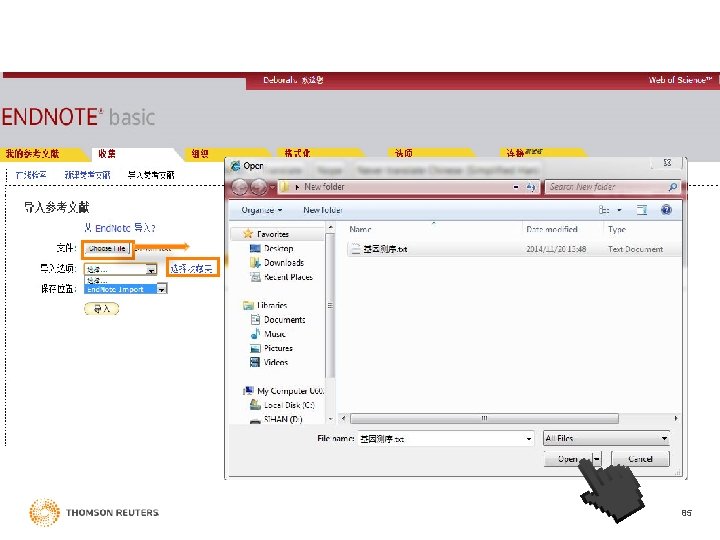Click the Open button
The height and width of the screenshot is (540, 720).
[568, 459]
